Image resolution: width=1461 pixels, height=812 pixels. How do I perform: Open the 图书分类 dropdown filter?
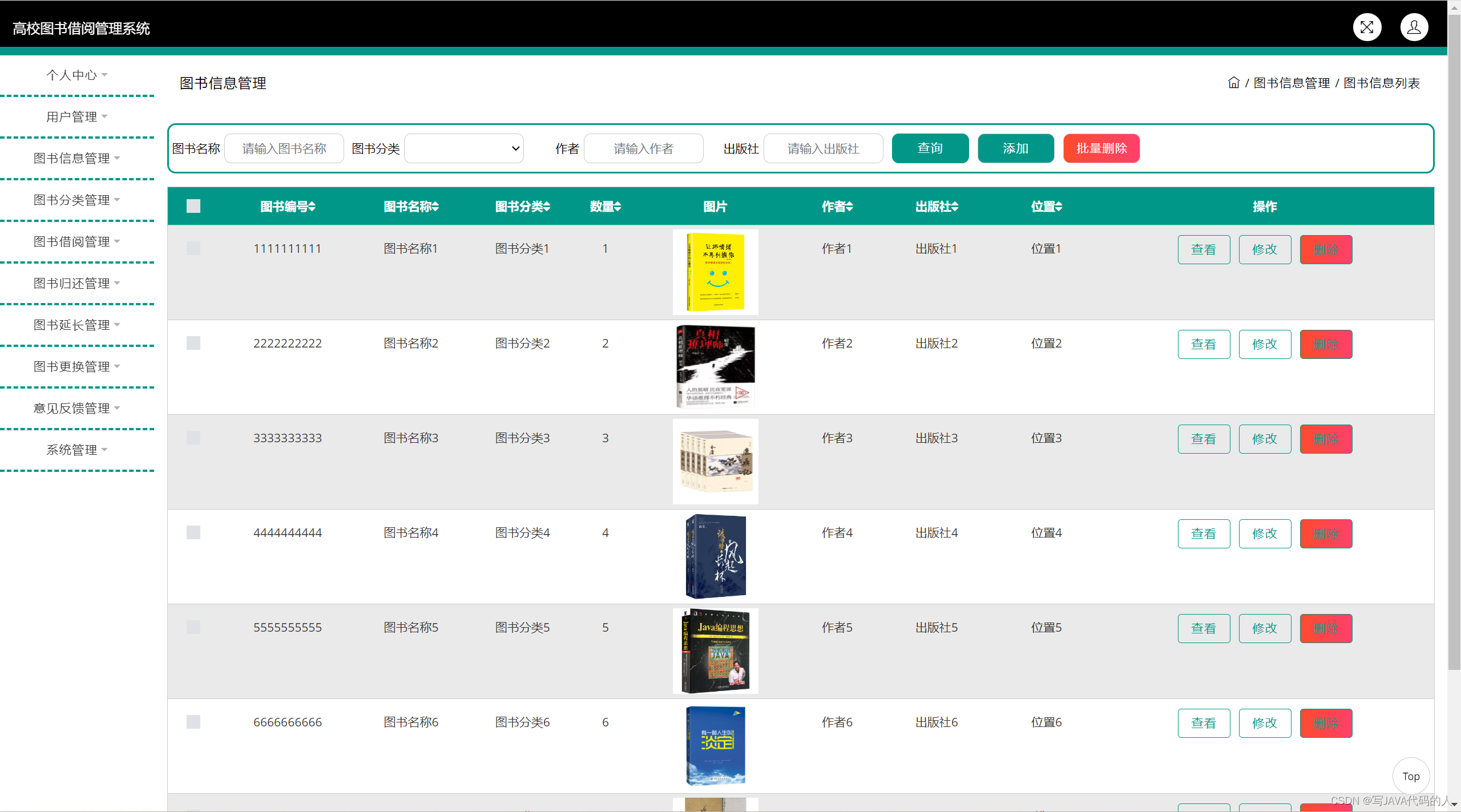pos(463,148)
